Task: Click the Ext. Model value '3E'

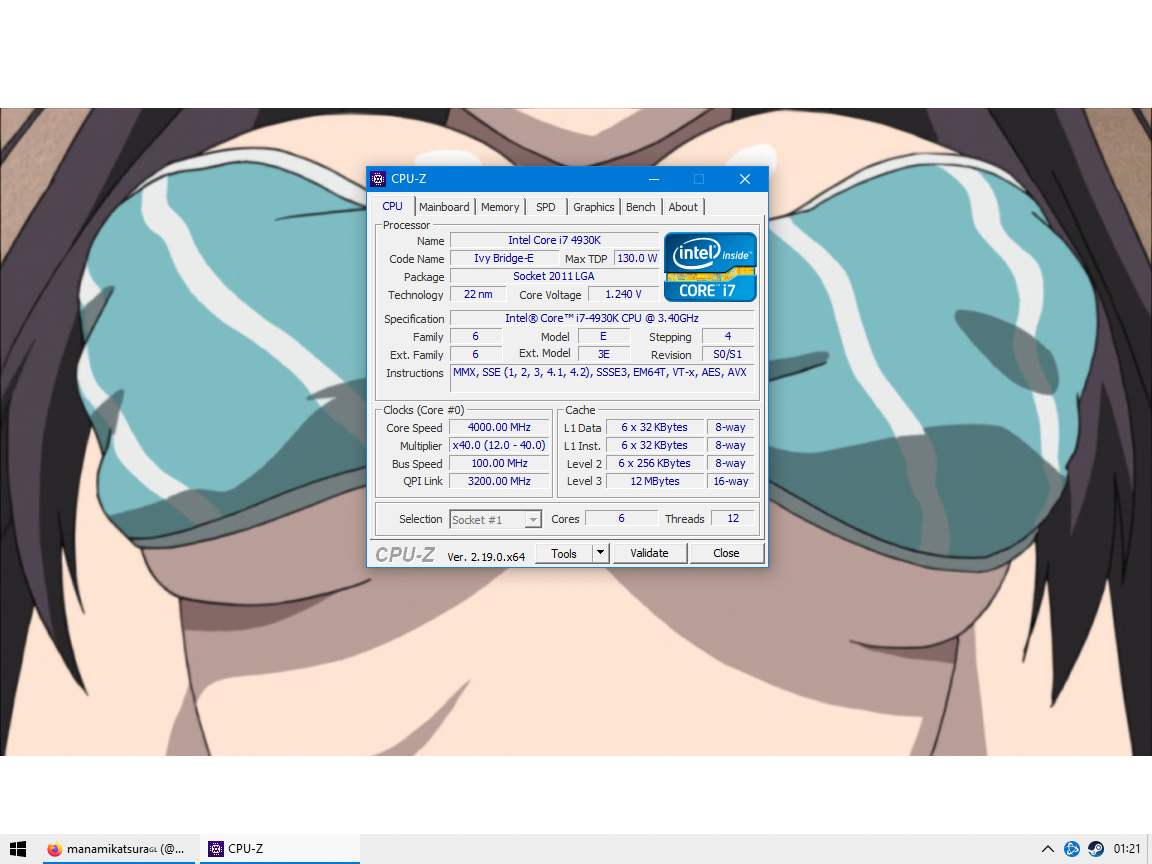Action: (603, 354)
